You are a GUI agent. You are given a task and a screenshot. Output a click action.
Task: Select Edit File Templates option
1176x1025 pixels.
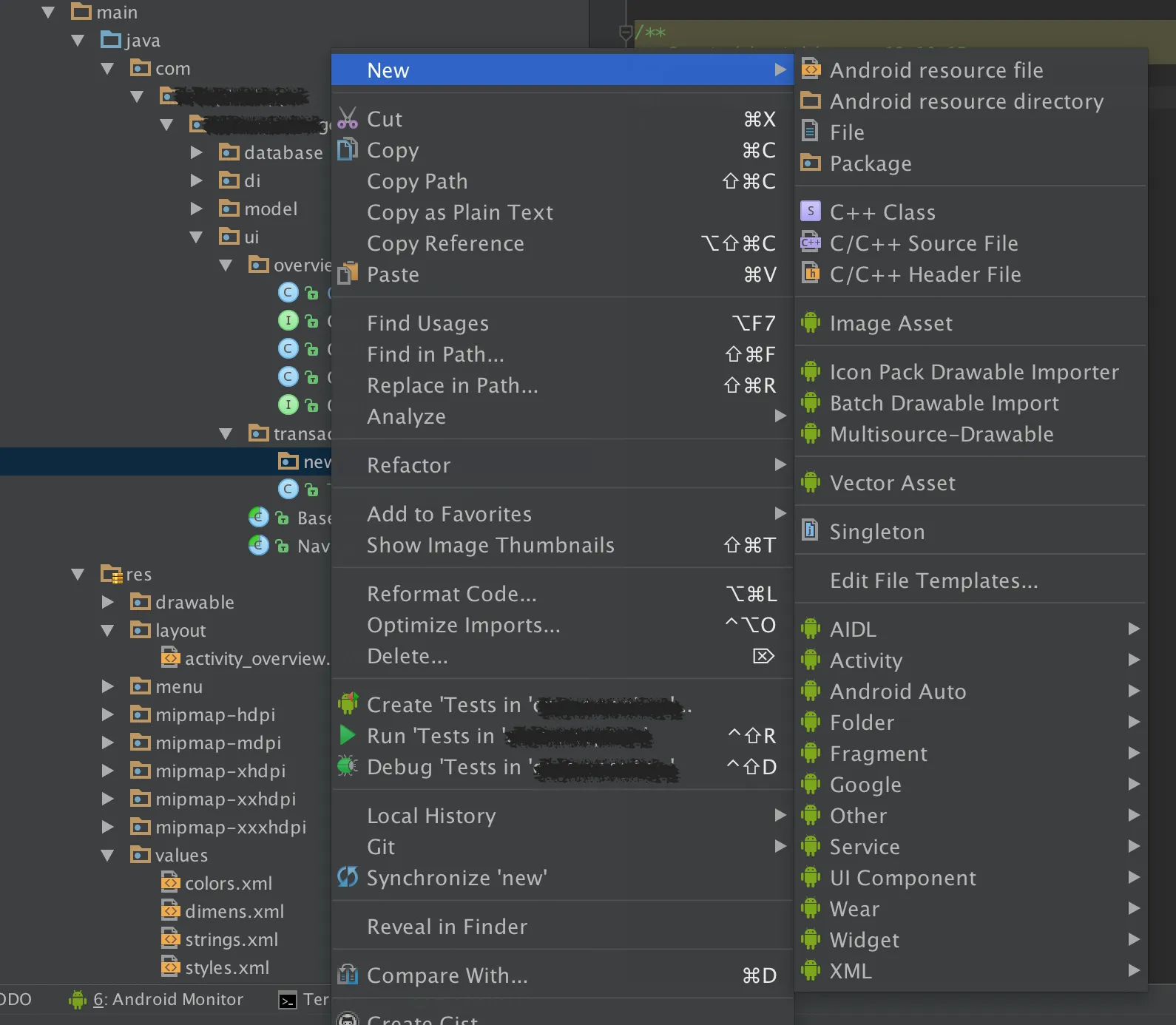tap(970, 580)
